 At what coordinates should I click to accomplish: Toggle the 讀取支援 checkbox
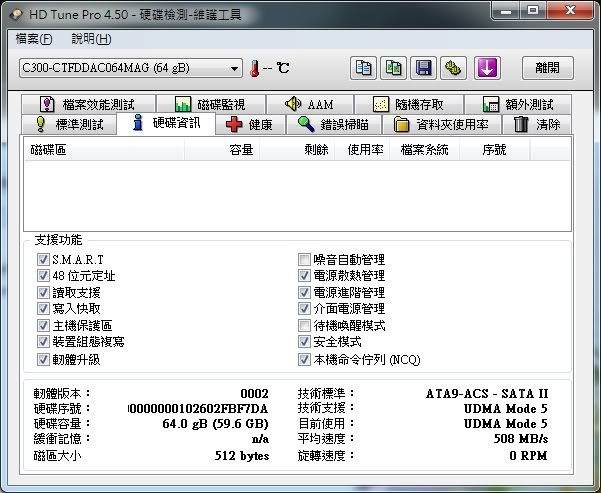(43, 293)
